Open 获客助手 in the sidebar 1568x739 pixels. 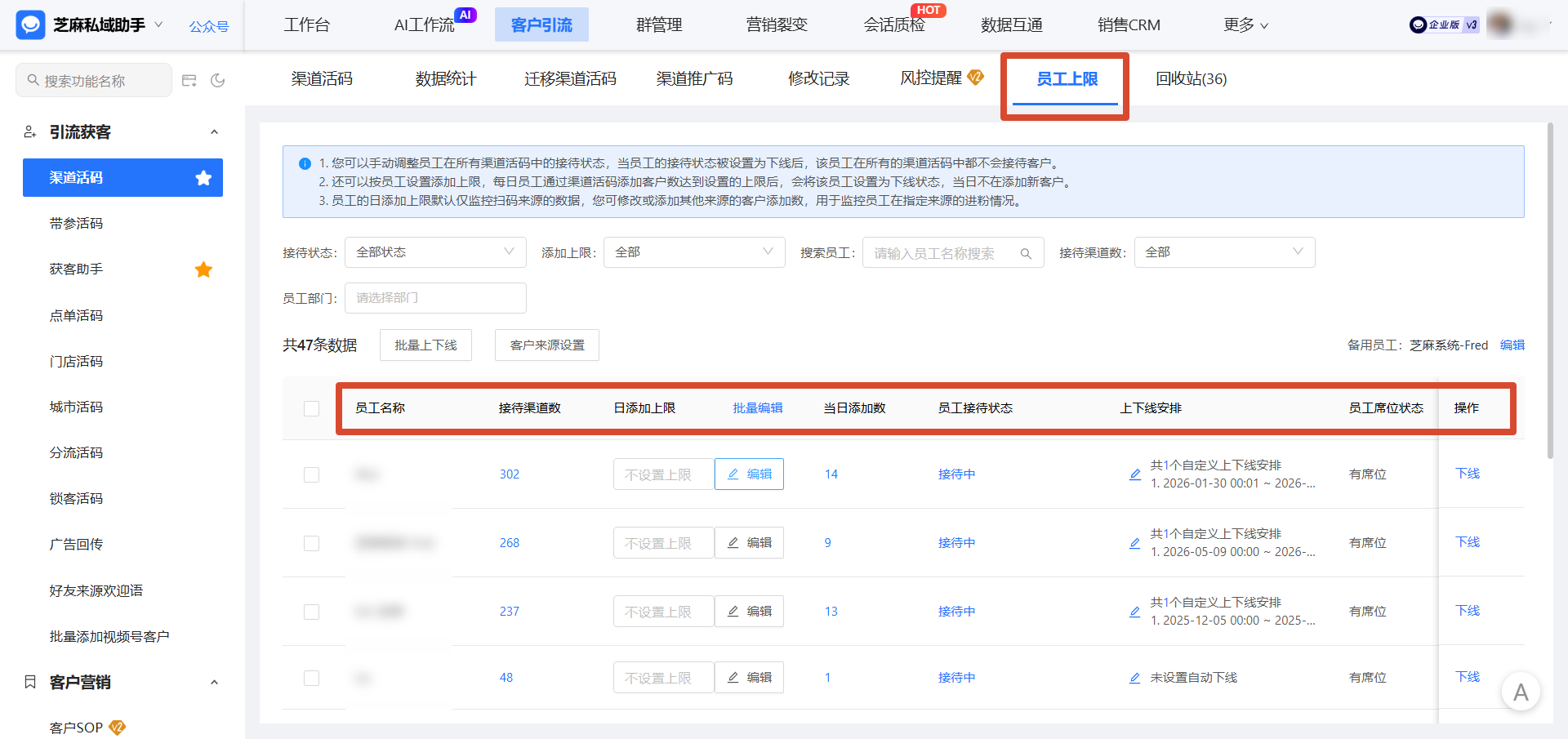(76, 269)
